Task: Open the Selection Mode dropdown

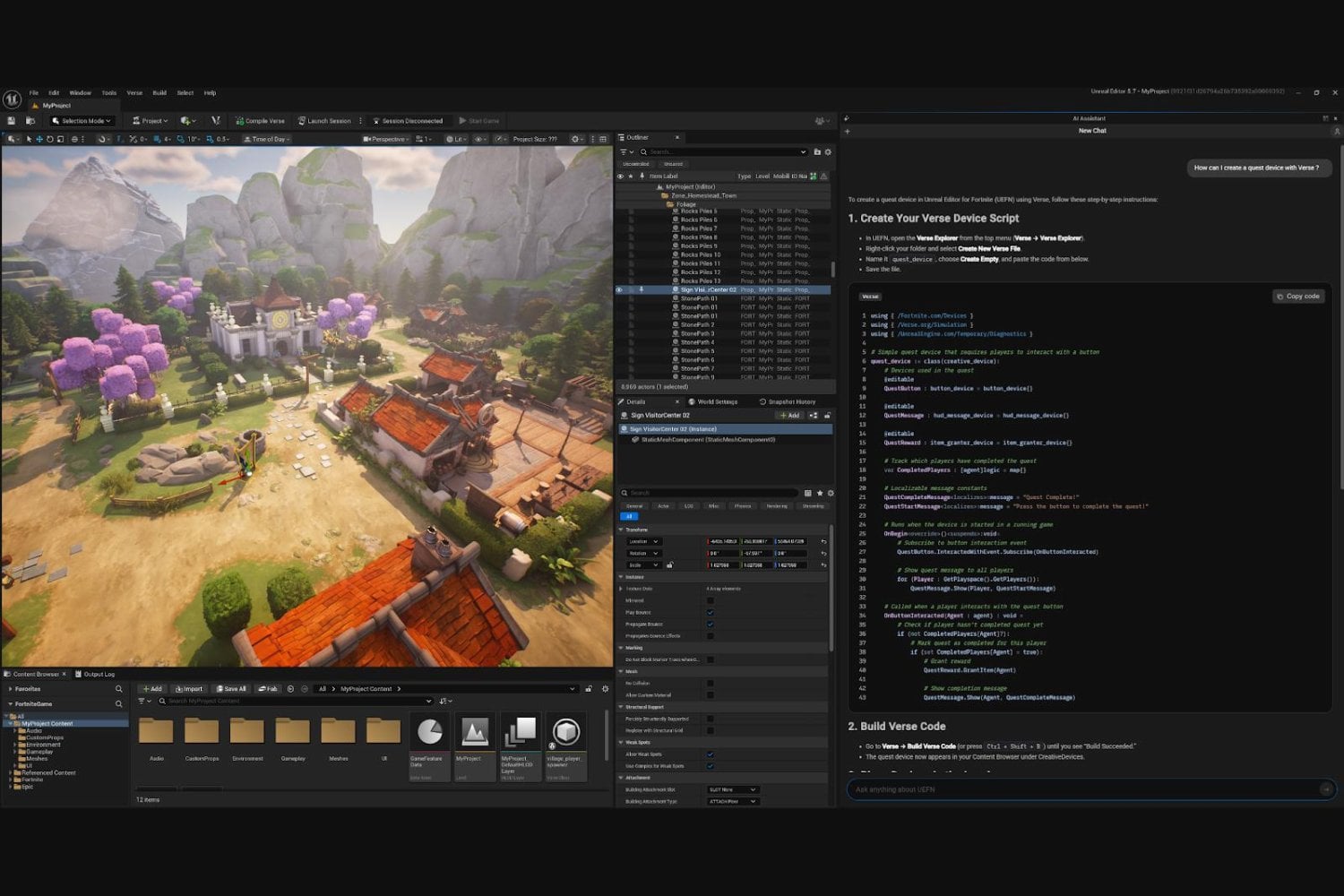Action: tap(82, 121)
